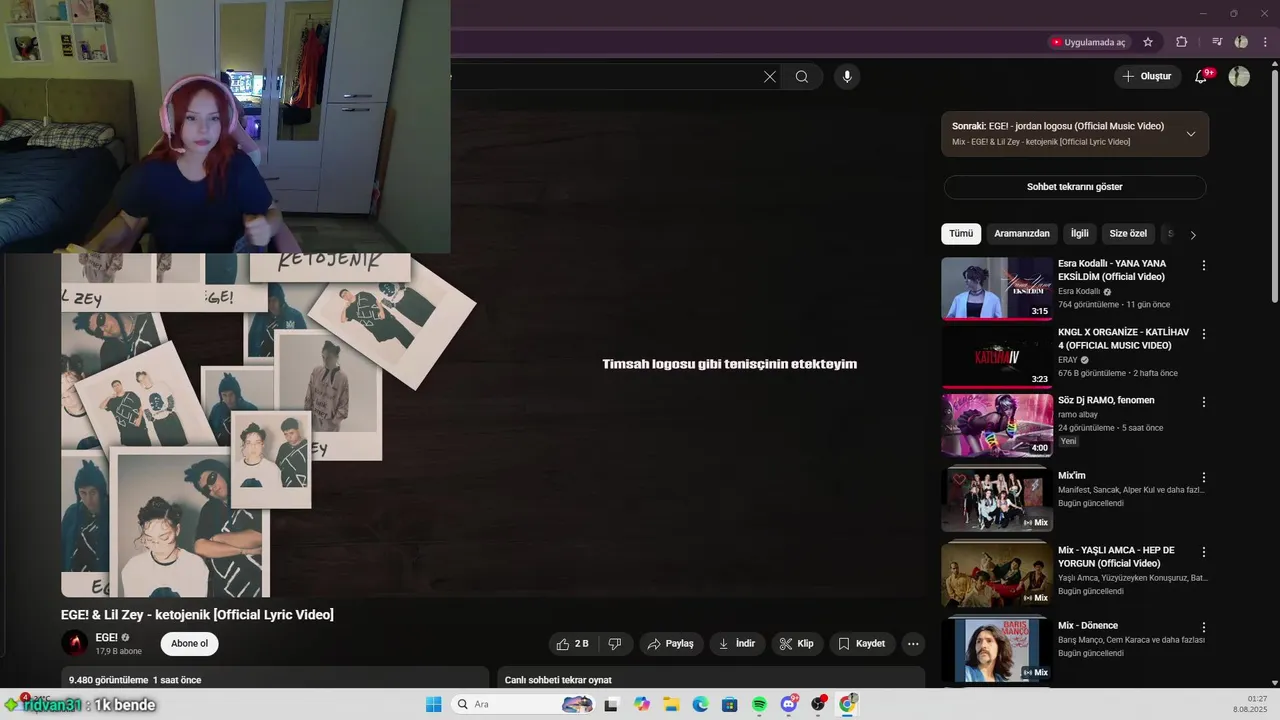Open YAŞLI AMCA HEP DE YORGUN thumbnail
Viewport: 1280px width, 720px height.
pyautogui.click(x=996, y=575)
